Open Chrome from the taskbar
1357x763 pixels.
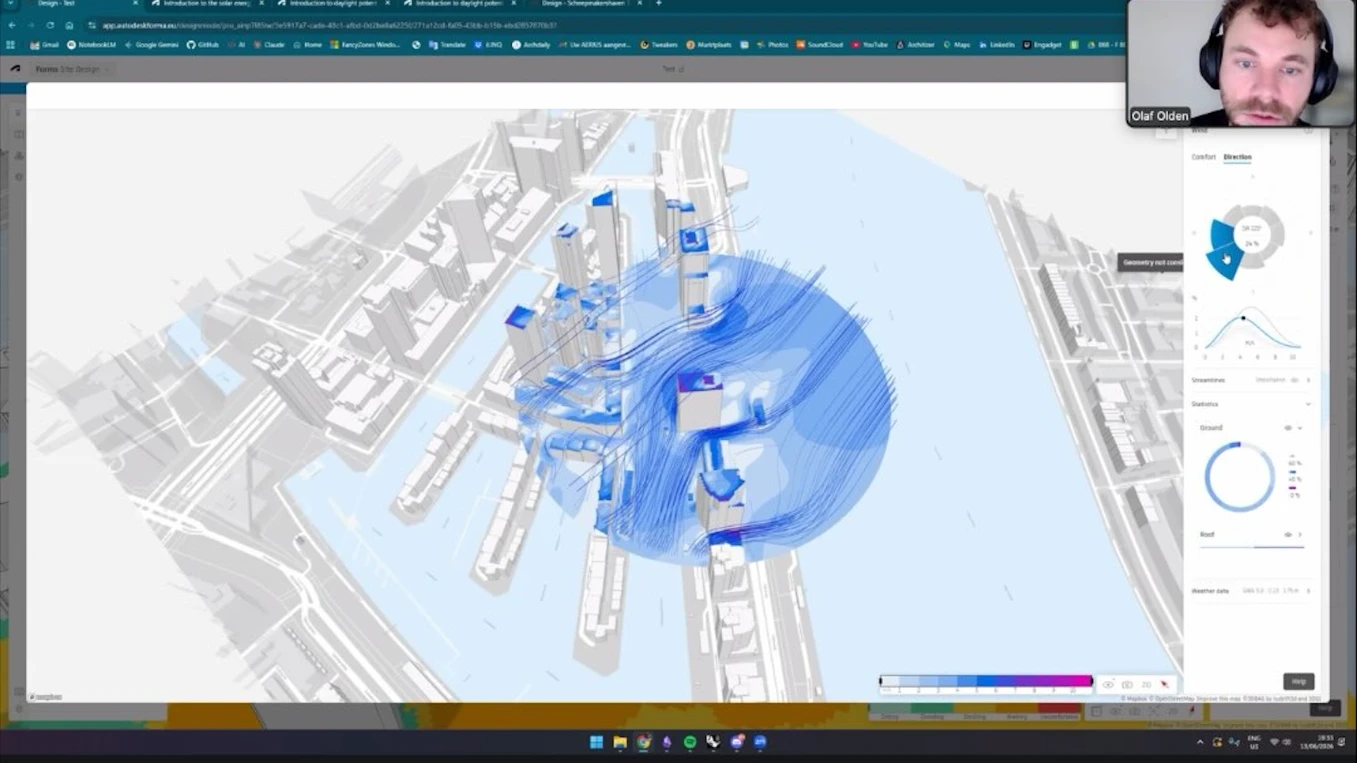click(643, 742)
